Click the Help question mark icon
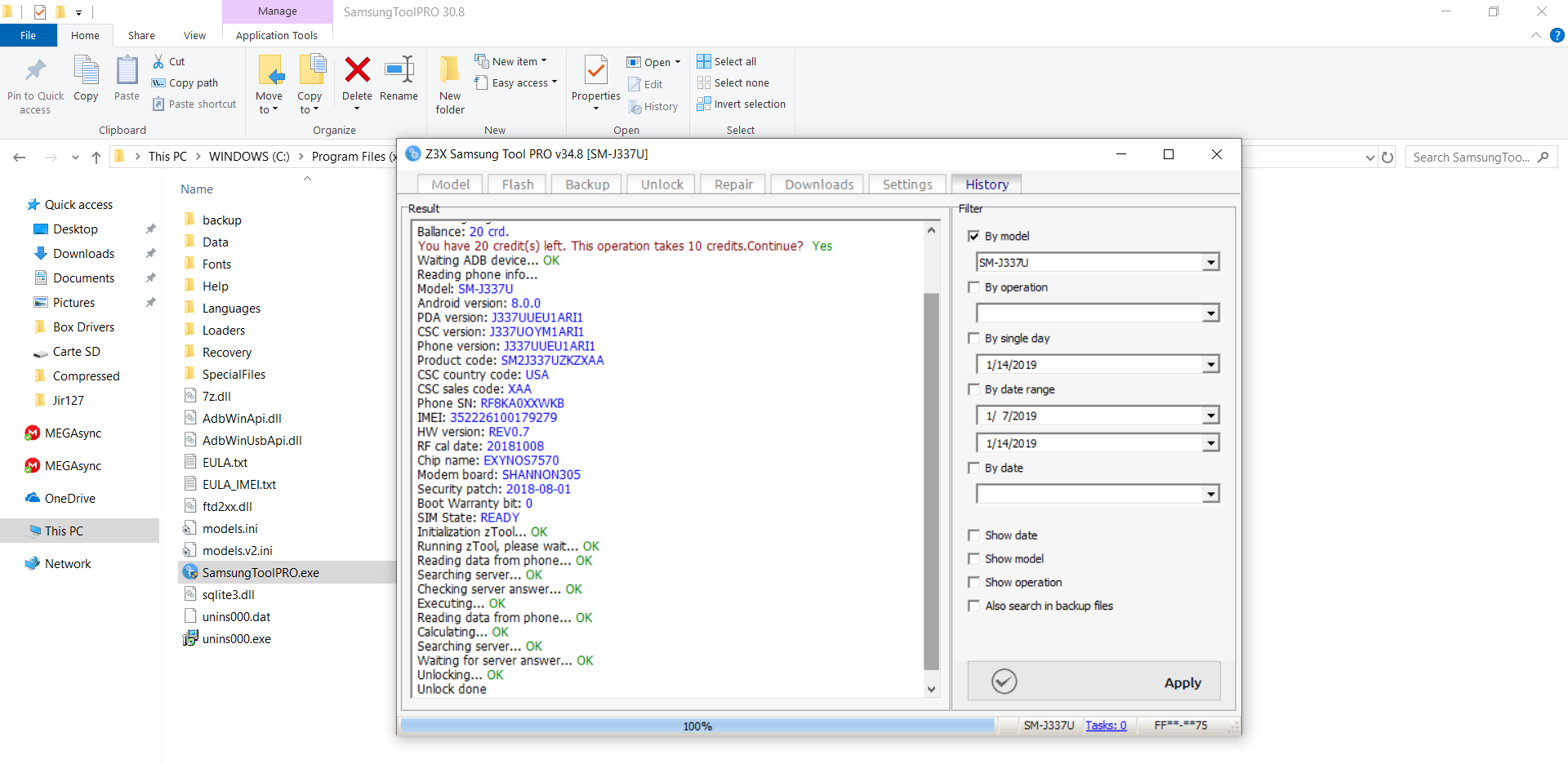 (x=1557, y=35)
